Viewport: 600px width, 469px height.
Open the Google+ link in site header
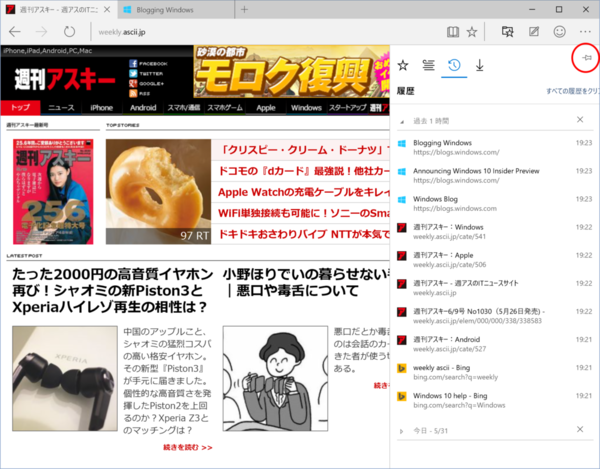147,83
